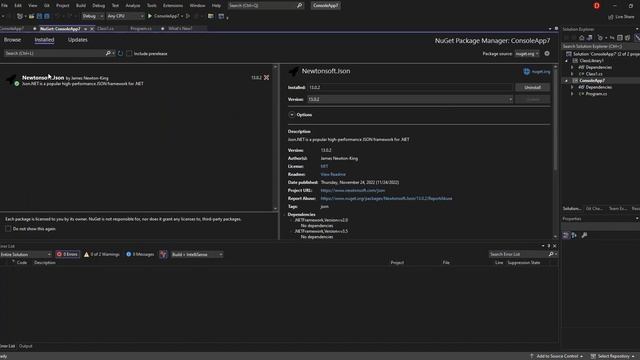Click the Live Share icon

(x=611, y=17)
